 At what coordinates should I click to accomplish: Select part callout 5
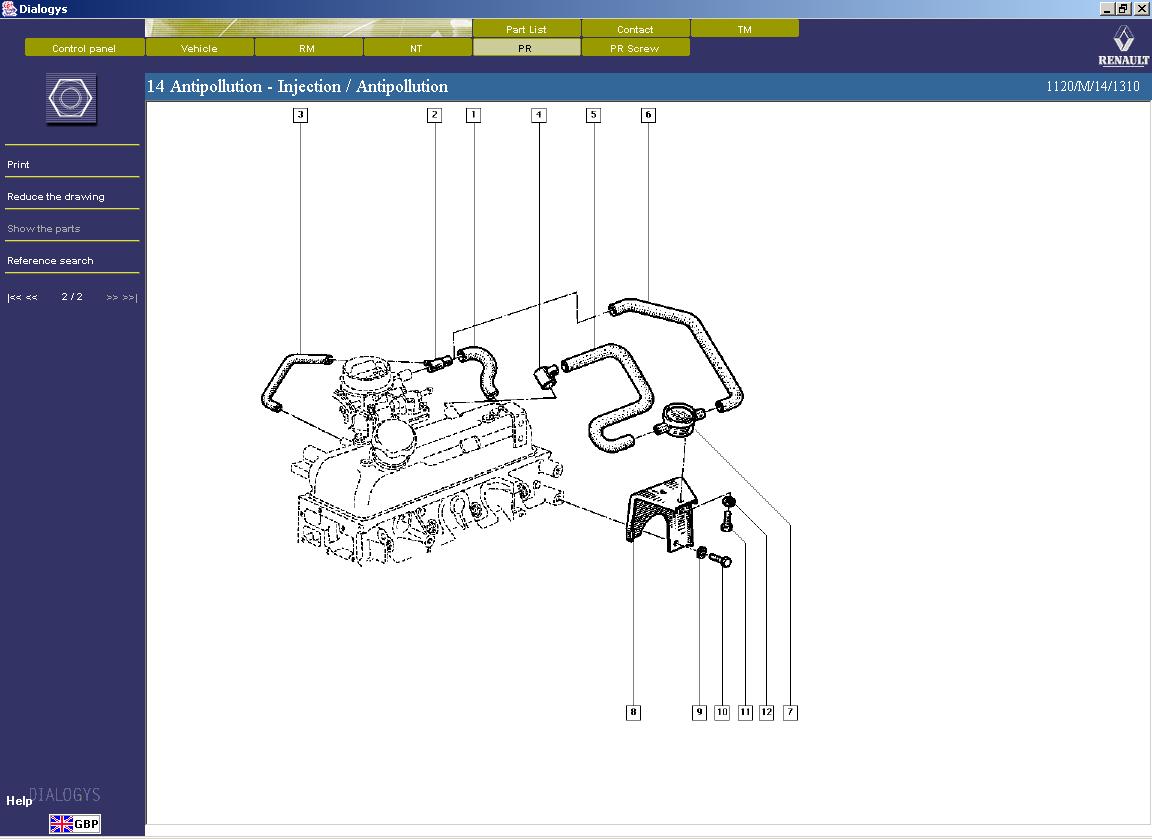tap(593, 115)
